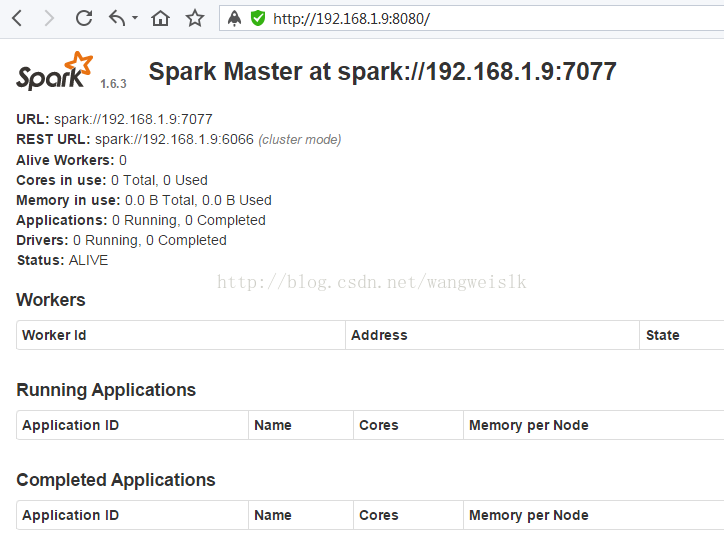Sort Running Applications by Application ID header
This screenshot has width=724, height=543.
coord(133,425)
